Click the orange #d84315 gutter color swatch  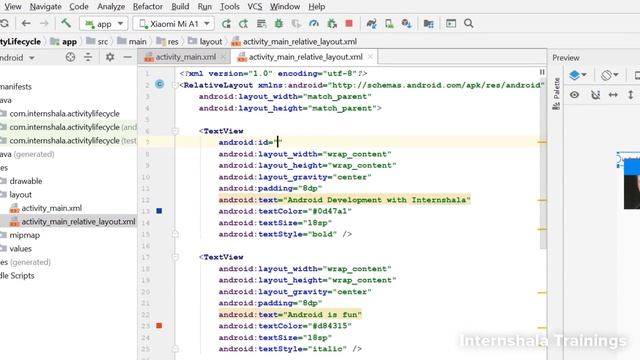[159, 326]
